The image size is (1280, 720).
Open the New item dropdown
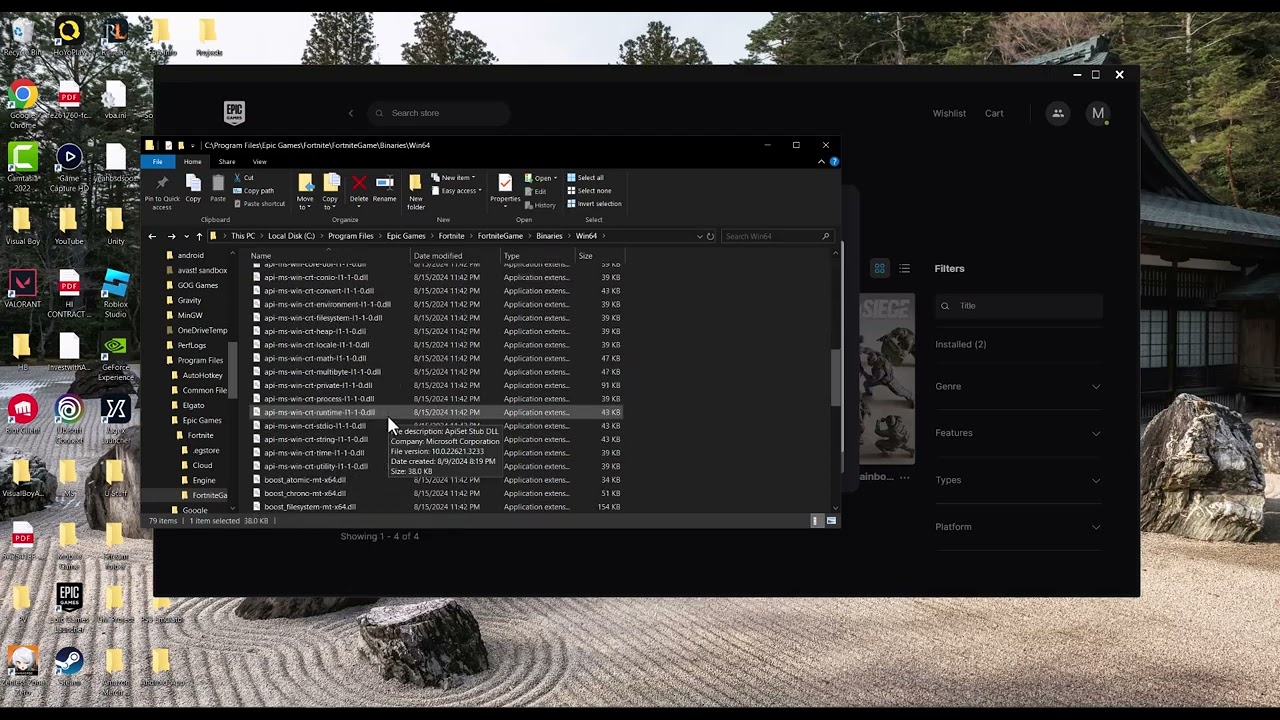coord(453,178)
